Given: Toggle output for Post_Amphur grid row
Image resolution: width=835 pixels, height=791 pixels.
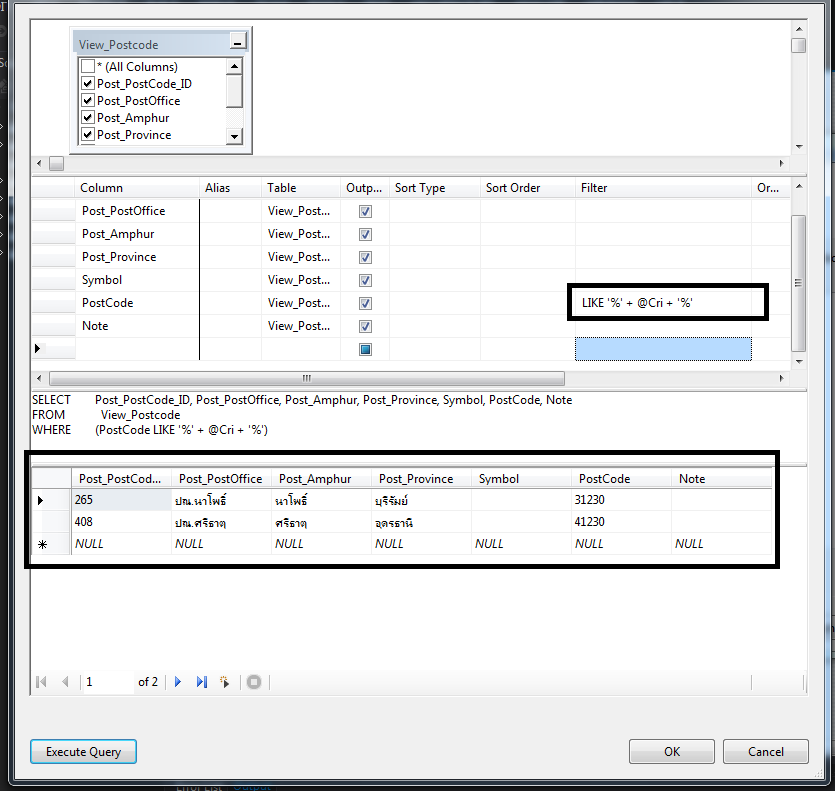Looking at the screenshot, I should (x=365, y=234).
